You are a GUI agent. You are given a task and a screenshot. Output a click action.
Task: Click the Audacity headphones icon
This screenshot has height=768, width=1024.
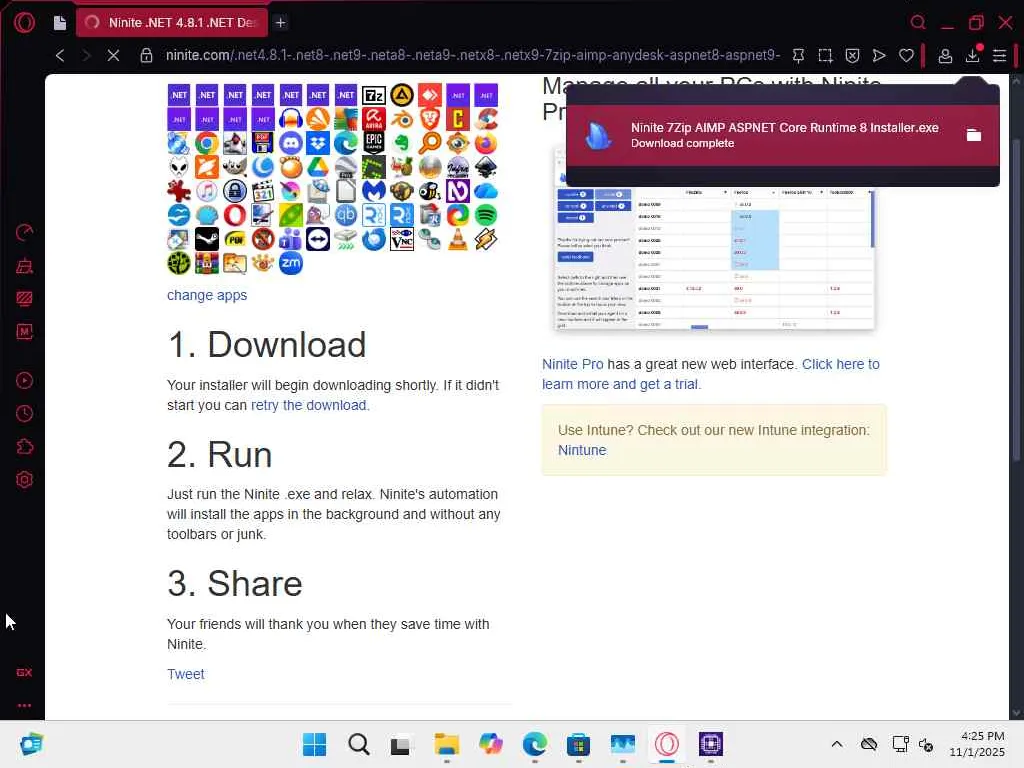(x=291, y=119)
